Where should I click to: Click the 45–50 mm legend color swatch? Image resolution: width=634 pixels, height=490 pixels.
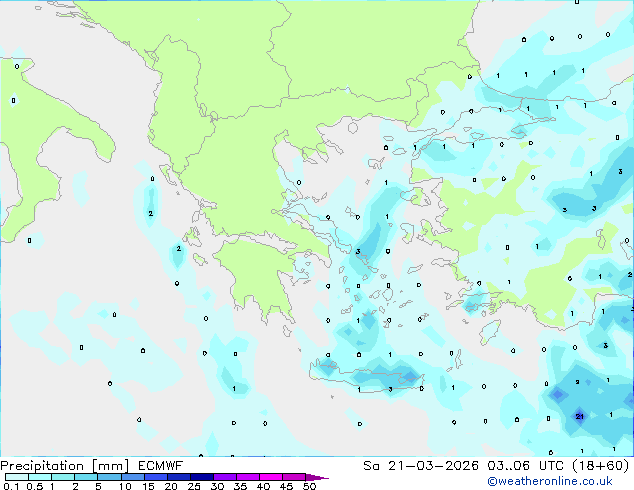tap(294, 477)
